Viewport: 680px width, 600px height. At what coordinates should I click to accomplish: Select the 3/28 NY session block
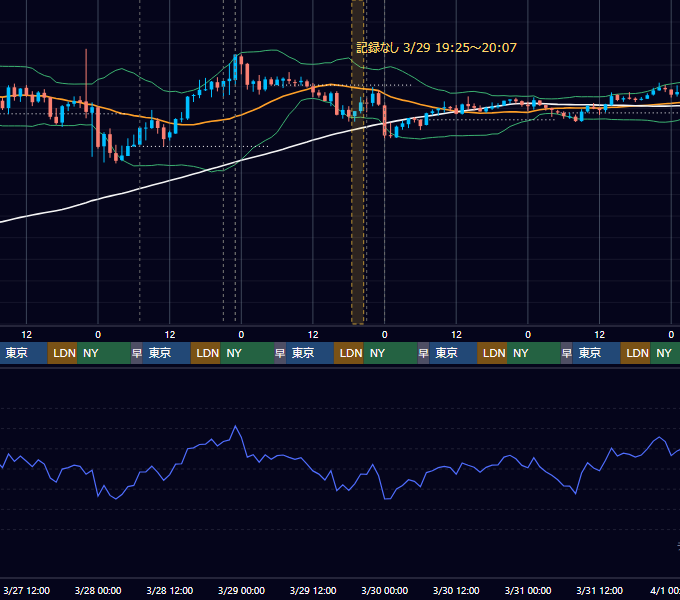(x=247, y=353)
